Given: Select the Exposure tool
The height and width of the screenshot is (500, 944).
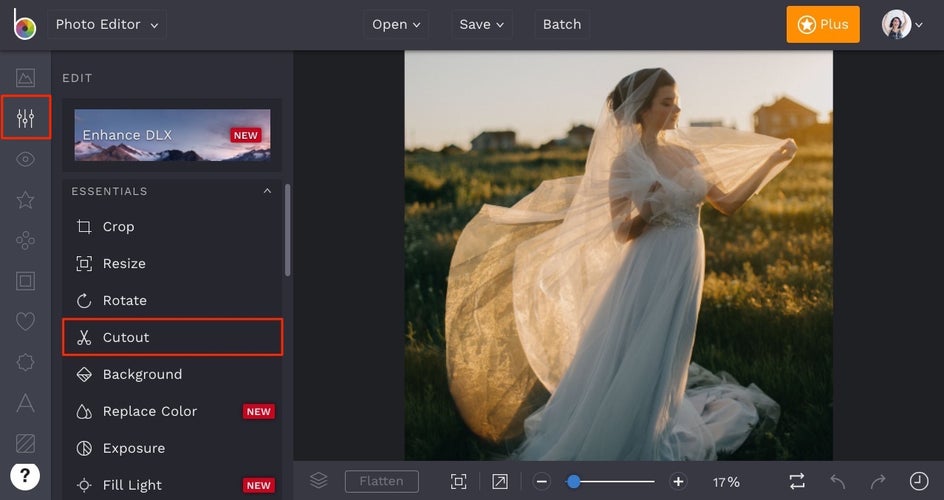Looking at the screenshot, I should pos(172,448).
